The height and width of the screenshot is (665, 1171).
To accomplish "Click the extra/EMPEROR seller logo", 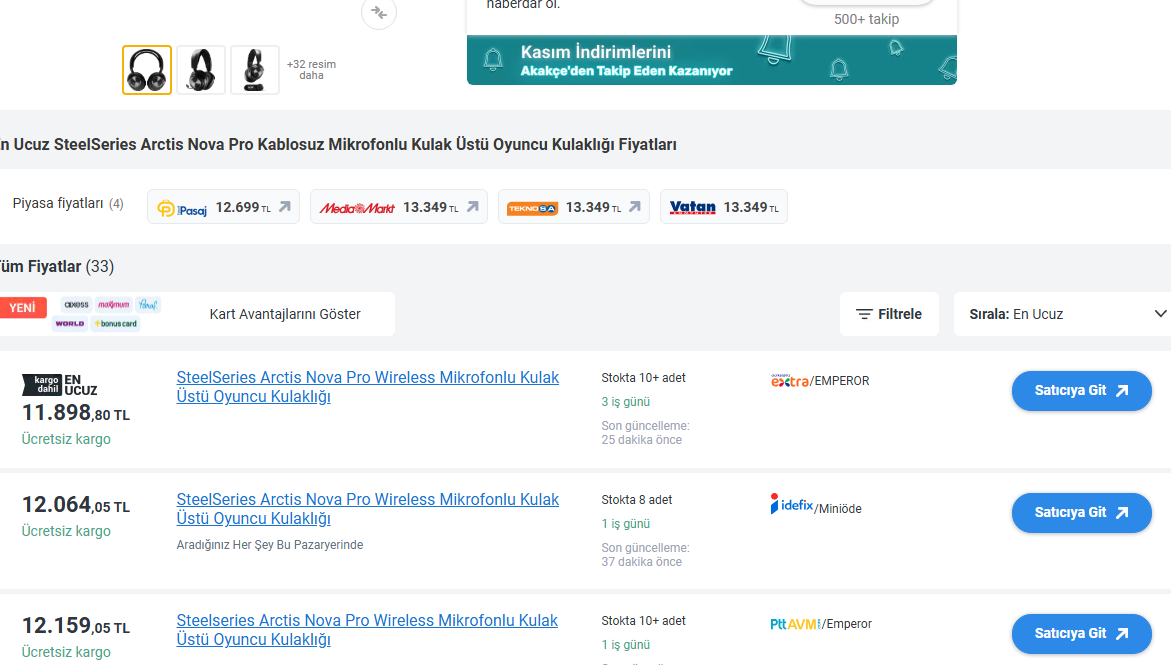I will click(x=820, y=380).
